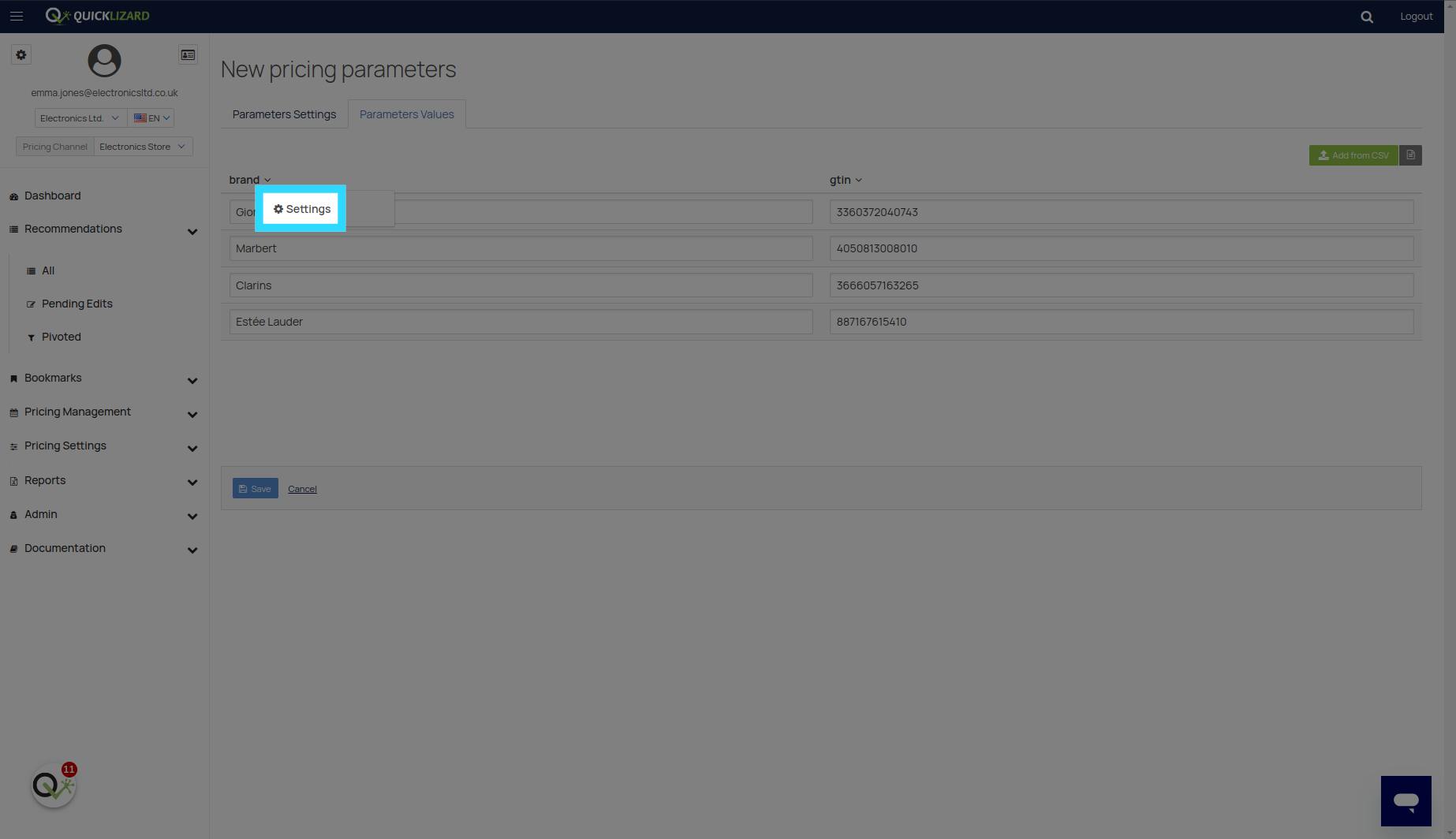Go to Dashboard in sidebar
This screenshot has height=839, width=1456.
coord(52,196)
